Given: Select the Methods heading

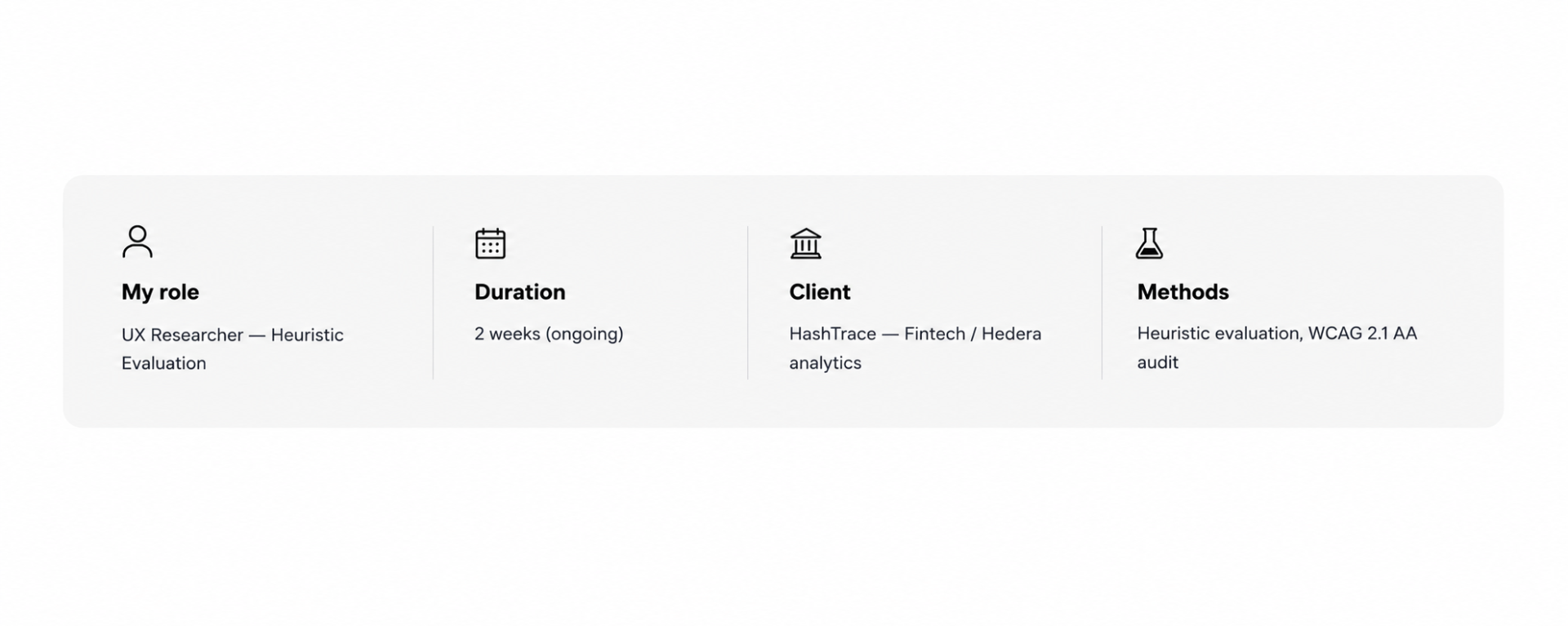Looking at the screenshot, I should 1183,292.
